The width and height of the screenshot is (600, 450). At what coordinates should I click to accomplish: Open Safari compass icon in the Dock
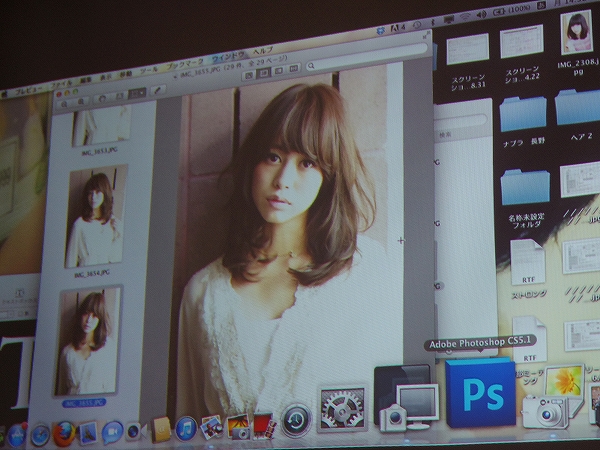(40, 435)
